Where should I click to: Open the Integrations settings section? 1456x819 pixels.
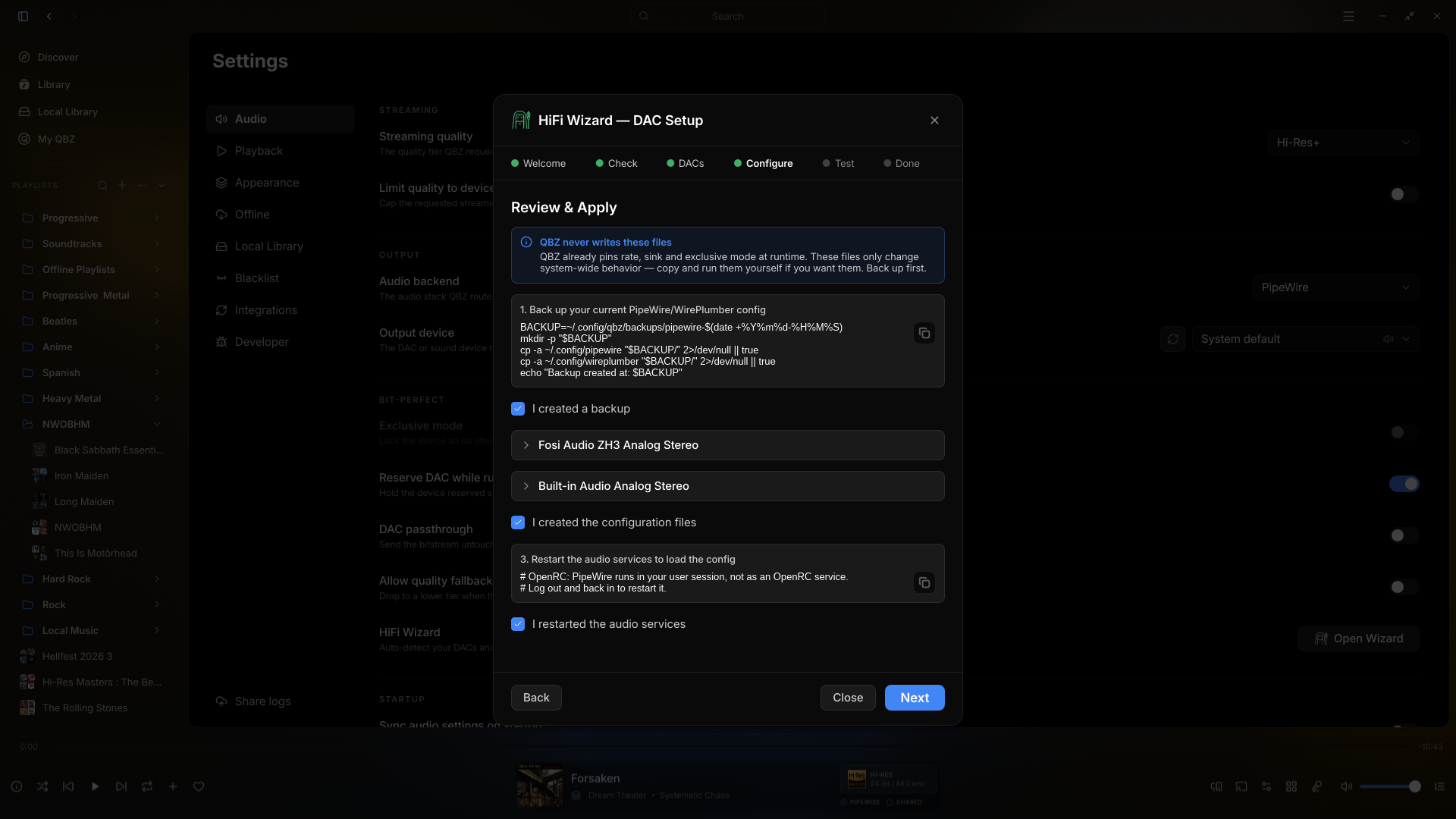pyautogui.click(x=281, y=310)
